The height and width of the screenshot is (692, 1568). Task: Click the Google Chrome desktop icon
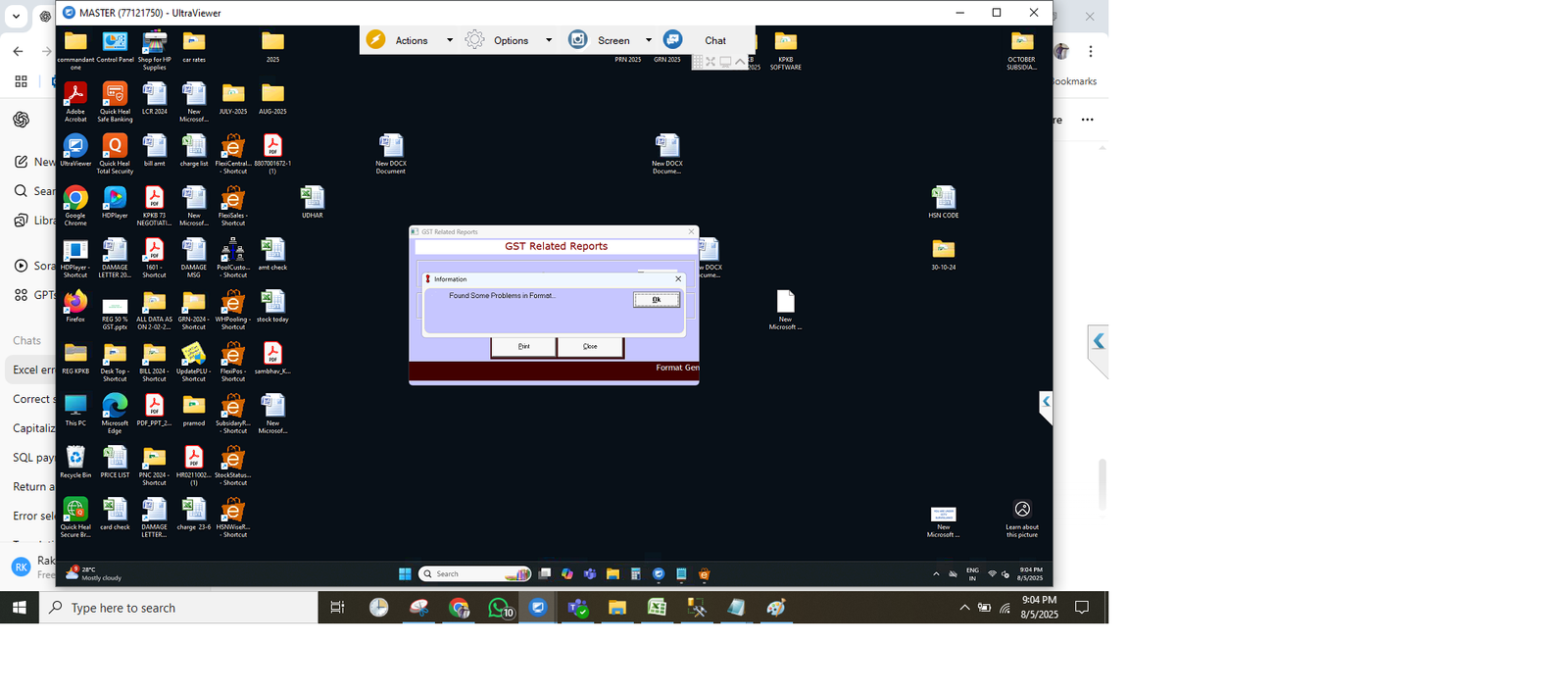coord(75,200)
